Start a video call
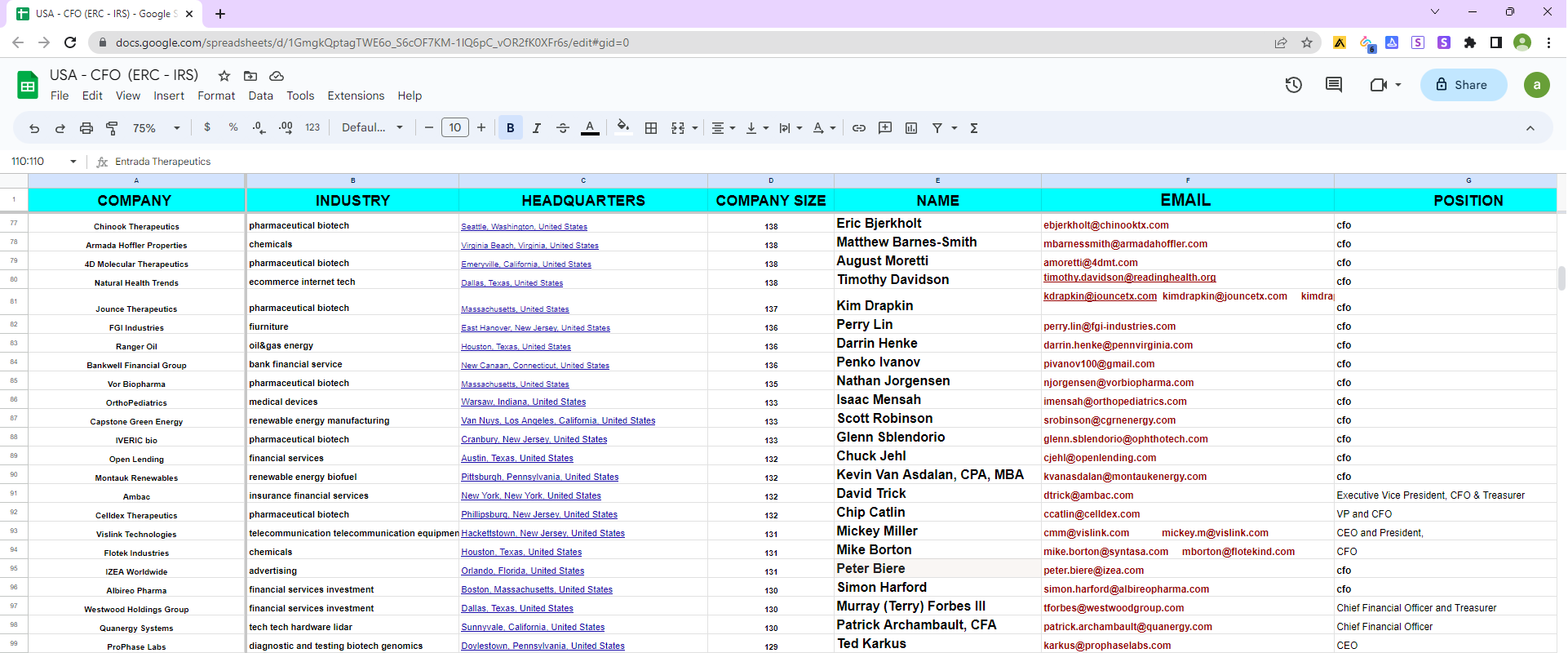The height and width of the screenshot is (653, 1568). [x=1384, y=85]
